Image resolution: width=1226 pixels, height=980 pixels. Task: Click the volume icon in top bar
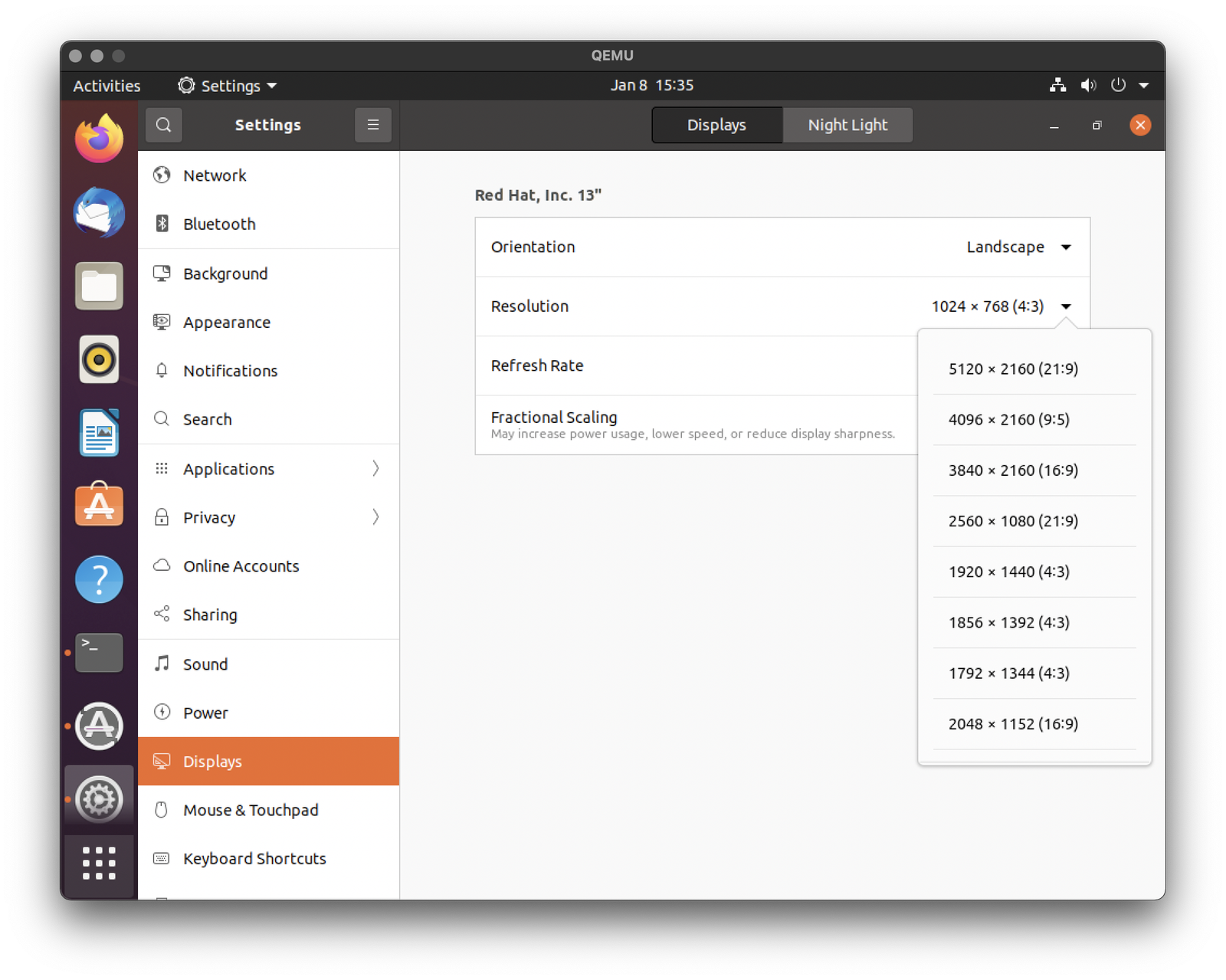[1088, 85]
